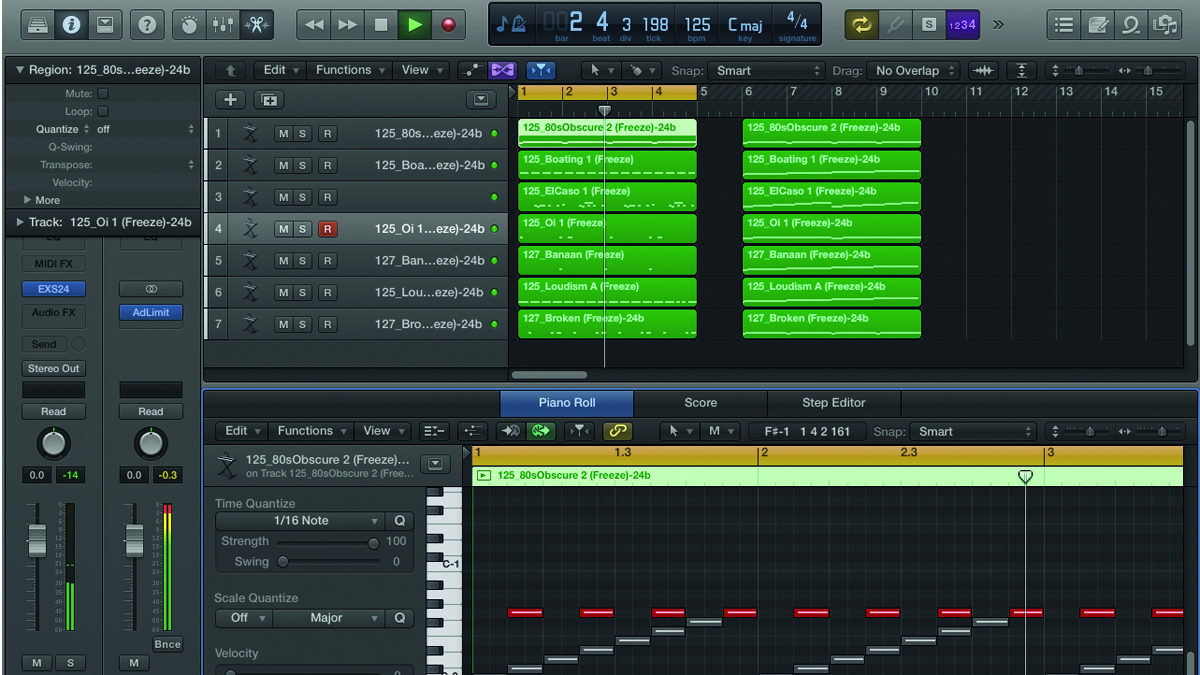This screenshot has height=675, width=1200.
Task: Toggle the Piano Roll Link yellow button
Action: coord(617,431)
